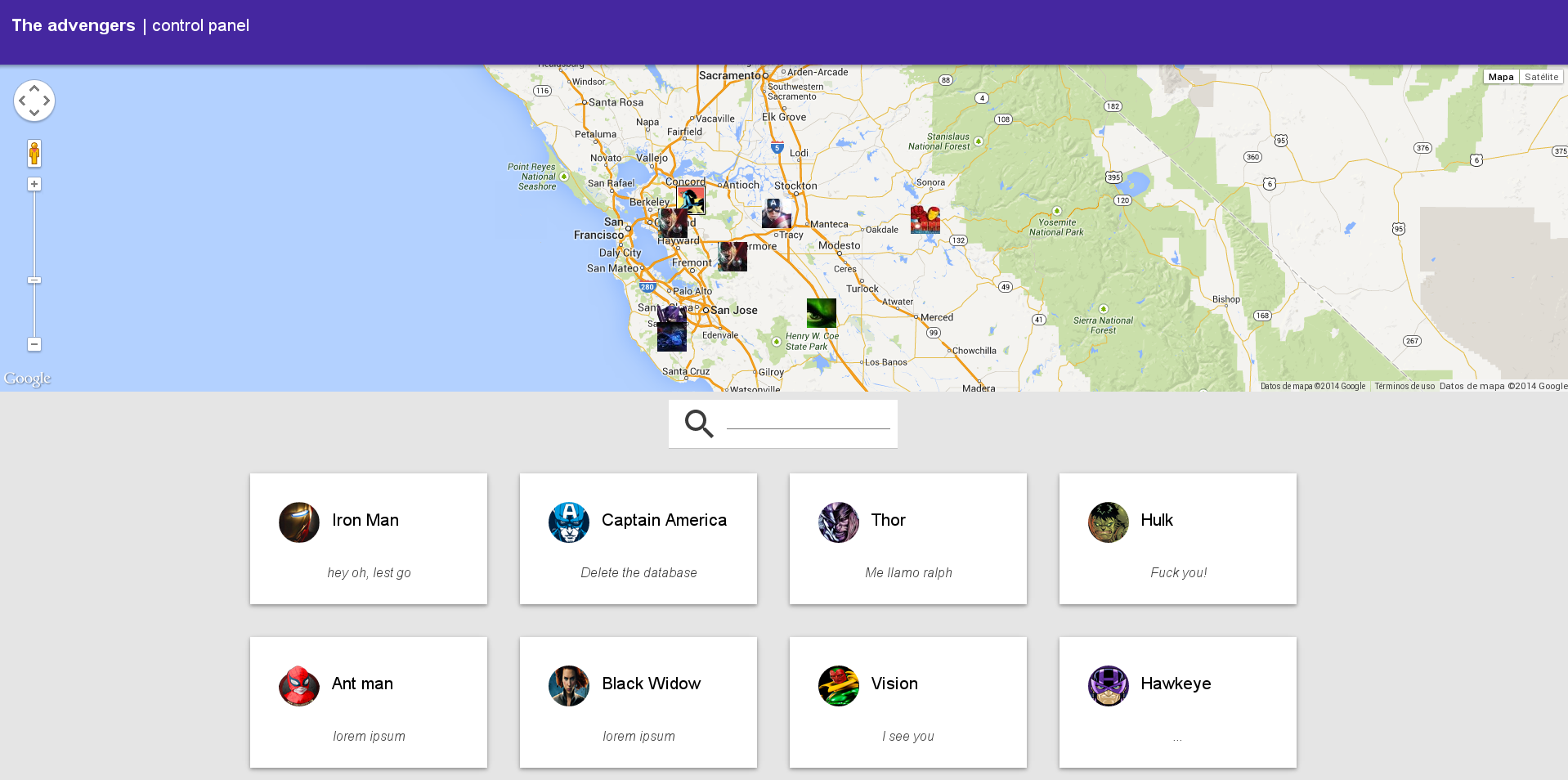Open the Iron Man card name

coord(365,520)
